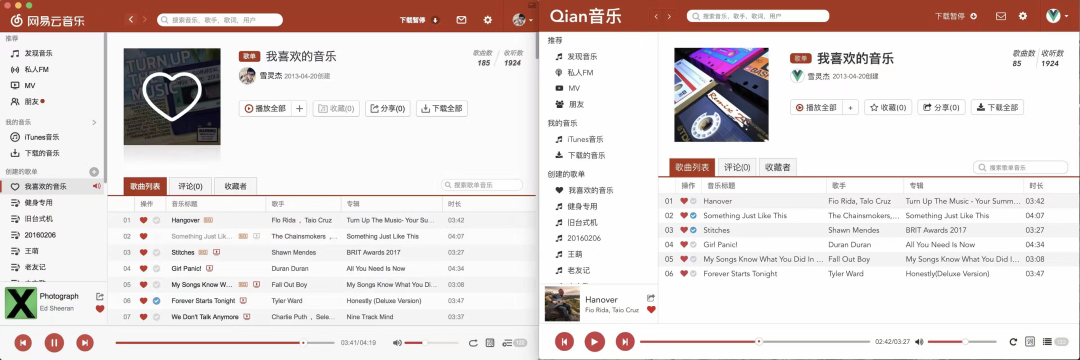Click 分享(0) button in NetEase
This screenshot has height=360, width=1080.
(x=387, y=108)
